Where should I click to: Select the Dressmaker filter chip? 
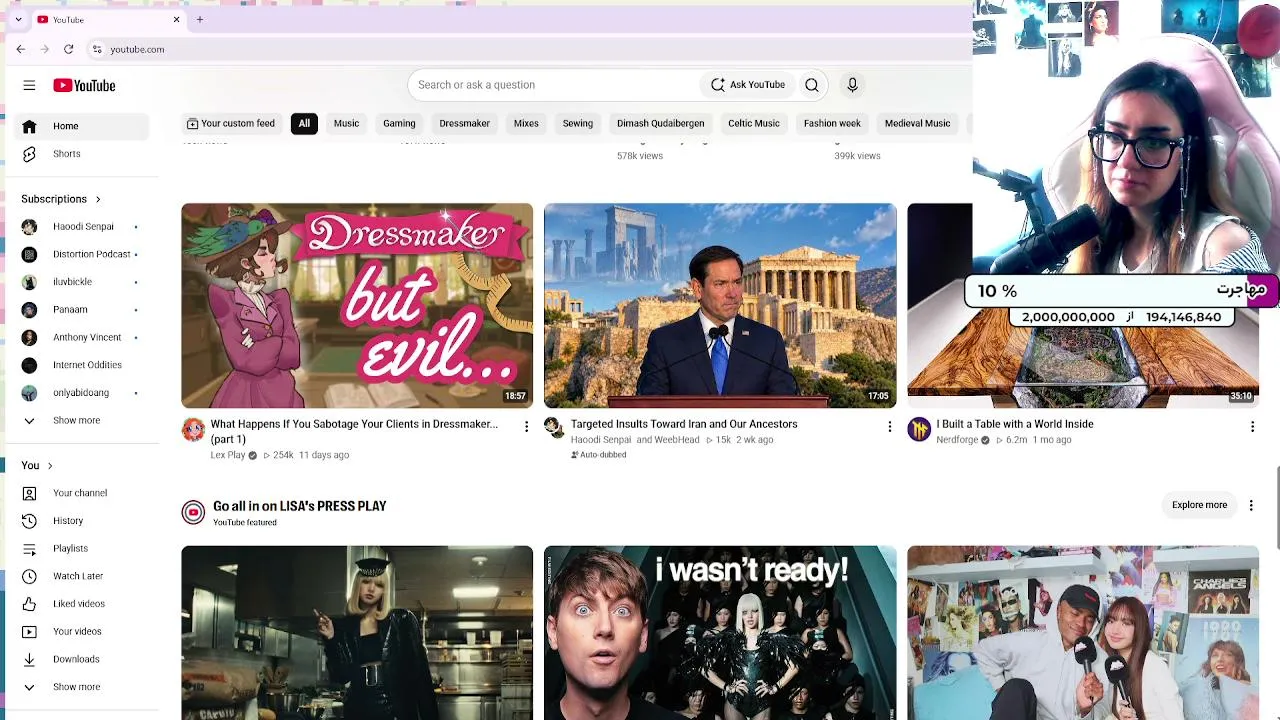coord(464,123)
